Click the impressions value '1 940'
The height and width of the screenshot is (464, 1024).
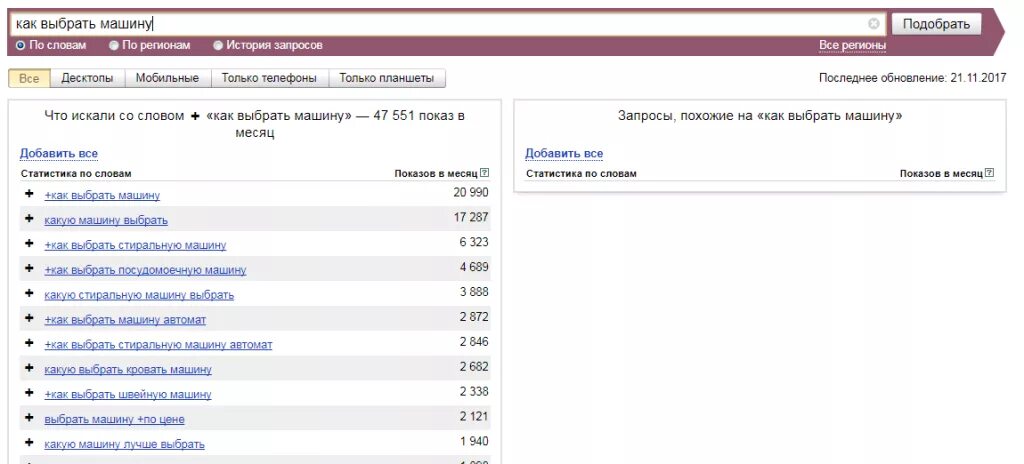(x=475, y=440)
